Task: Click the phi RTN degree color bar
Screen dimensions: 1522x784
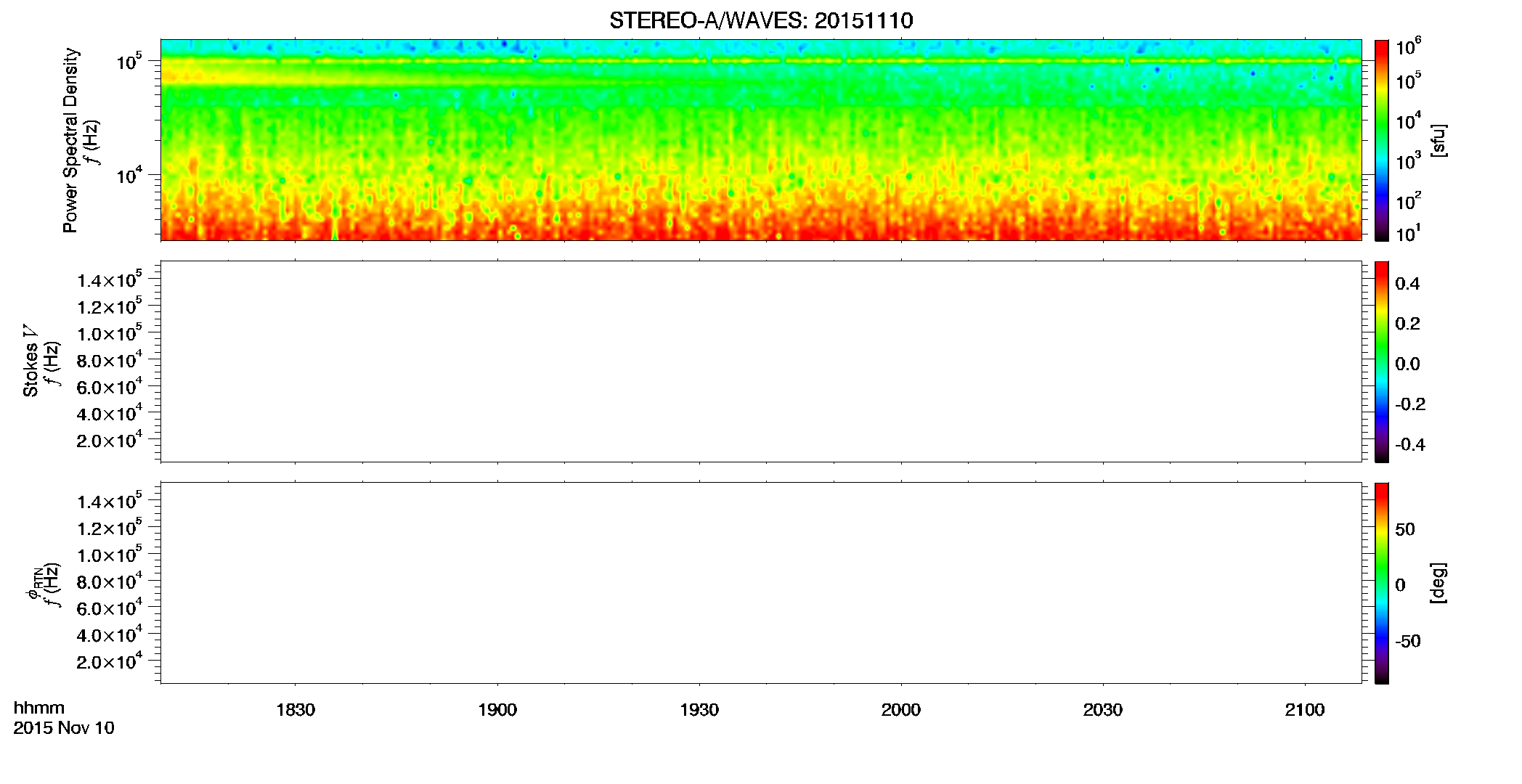Action: click(x=1382, y=583)
